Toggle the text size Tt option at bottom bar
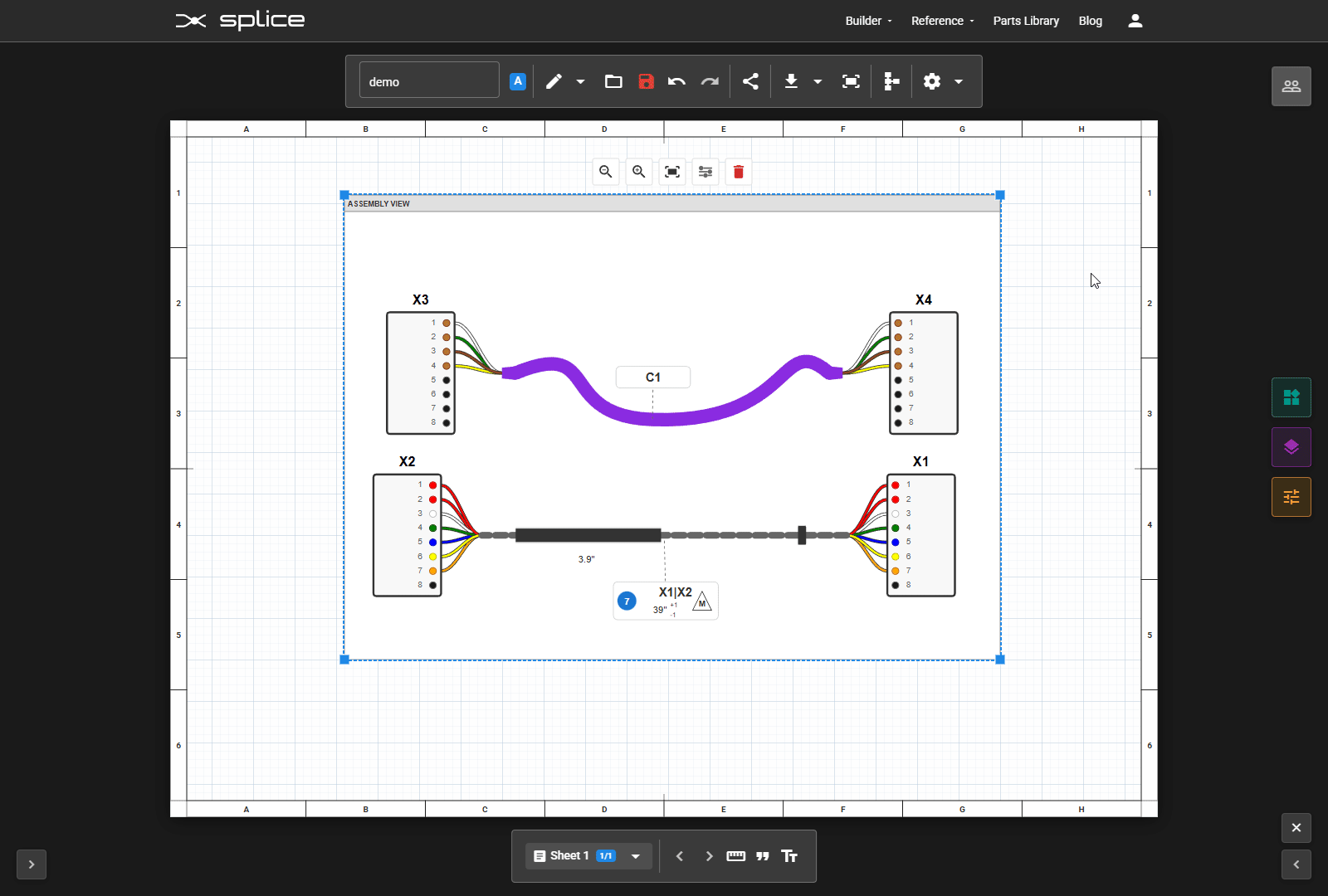Screen dimensions: 1328x896 tap(789, 856)
